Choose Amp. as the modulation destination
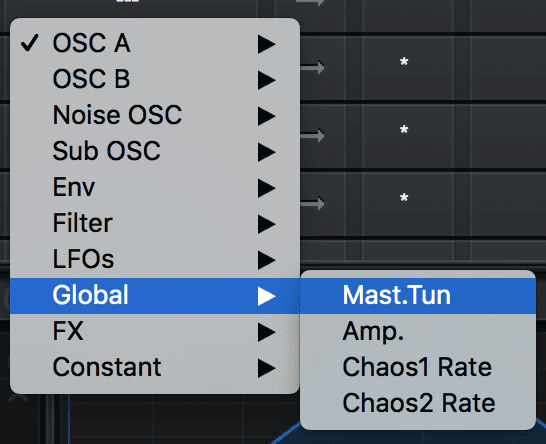 (418, 332)
